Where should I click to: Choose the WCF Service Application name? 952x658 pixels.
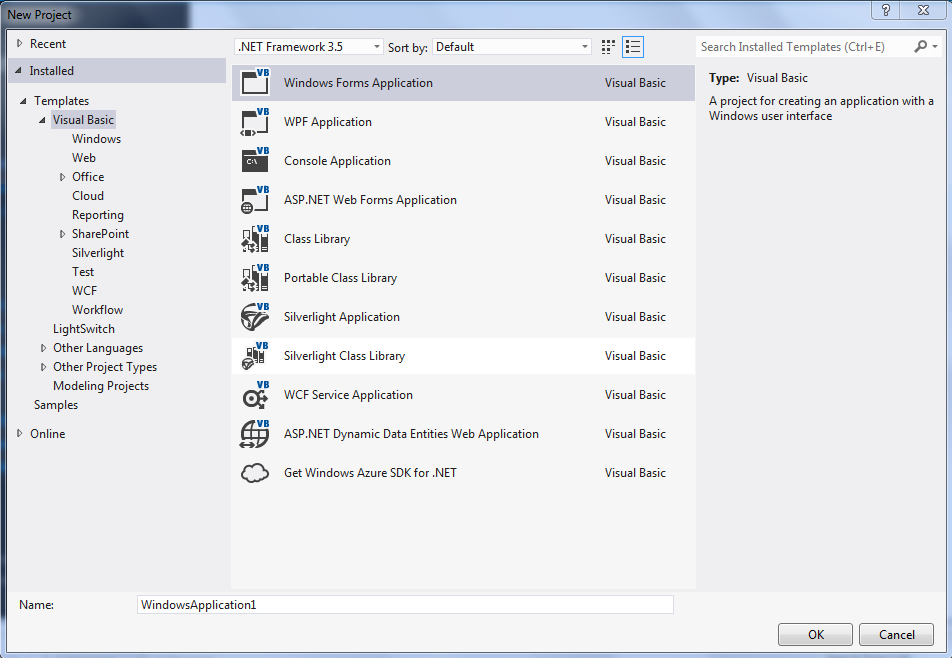click(x=348, y=395)
